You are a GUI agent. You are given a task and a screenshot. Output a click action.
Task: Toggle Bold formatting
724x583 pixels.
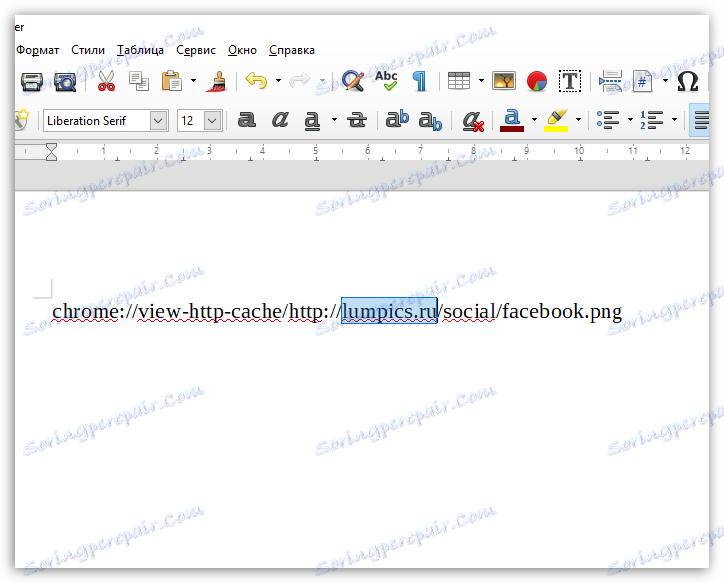point(247,120)
